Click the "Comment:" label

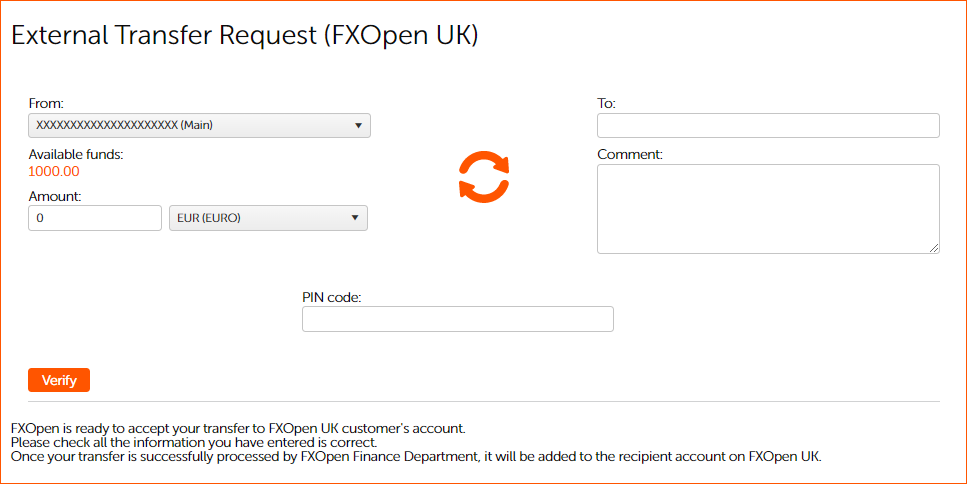coord(630,154)
